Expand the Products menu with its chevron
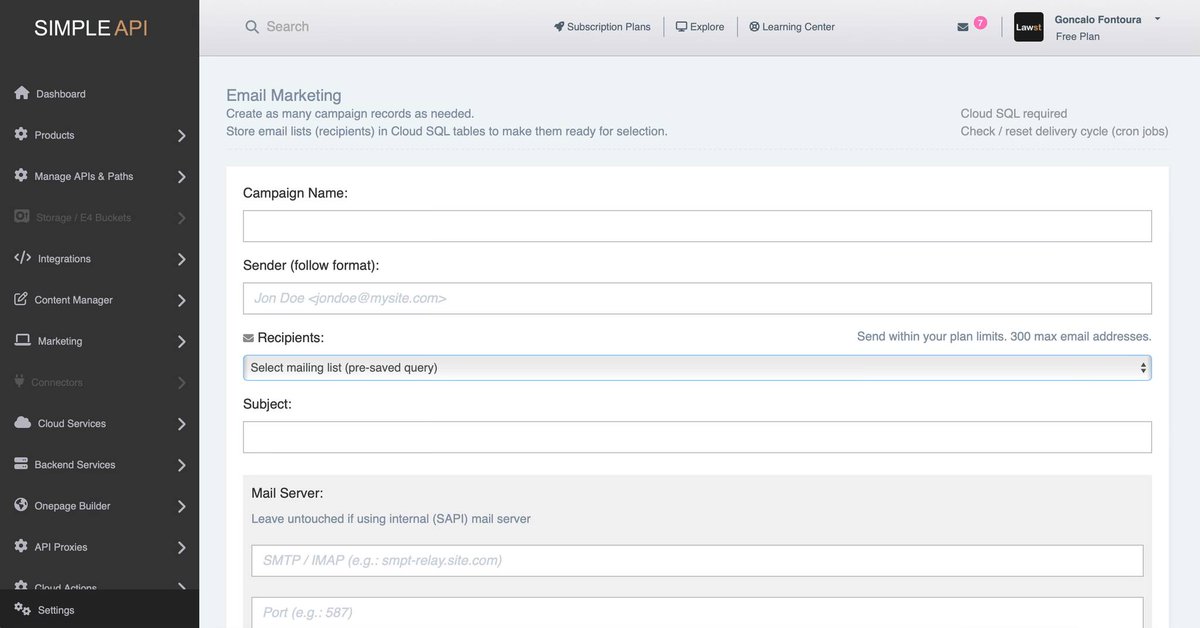This screenshot has height=628, width=1200. coord(180,133)
